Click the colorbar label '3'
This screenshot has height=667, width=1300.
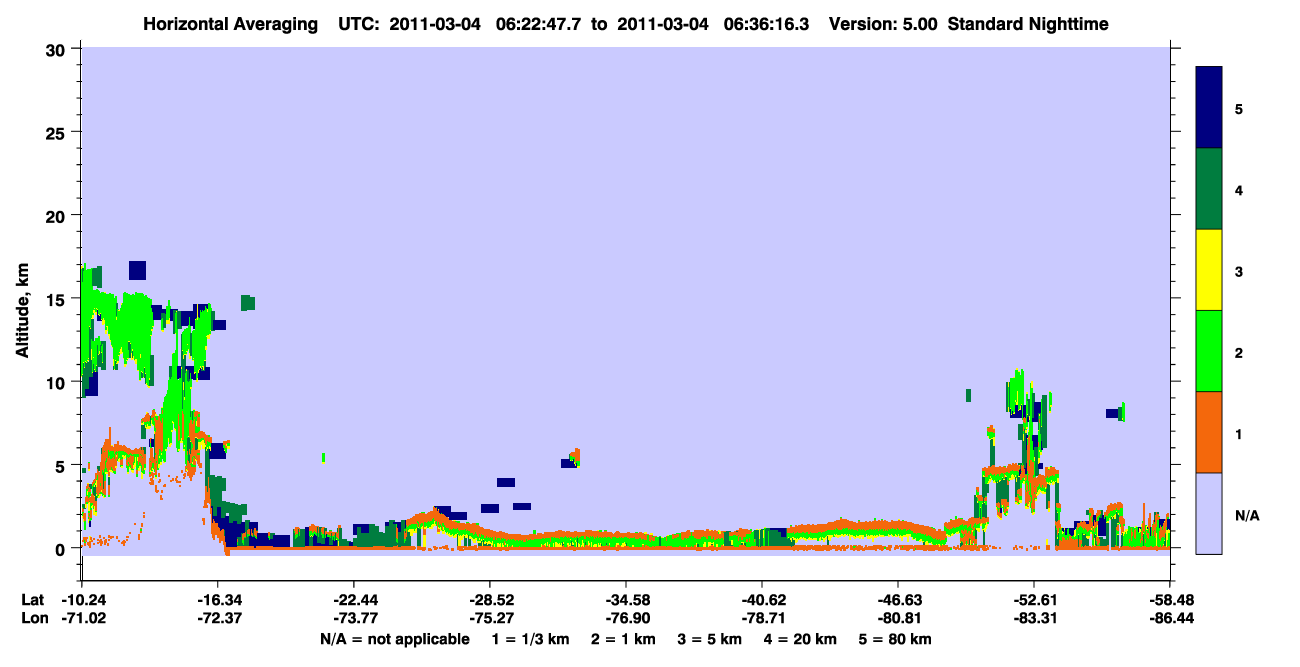pos(1239,270)
